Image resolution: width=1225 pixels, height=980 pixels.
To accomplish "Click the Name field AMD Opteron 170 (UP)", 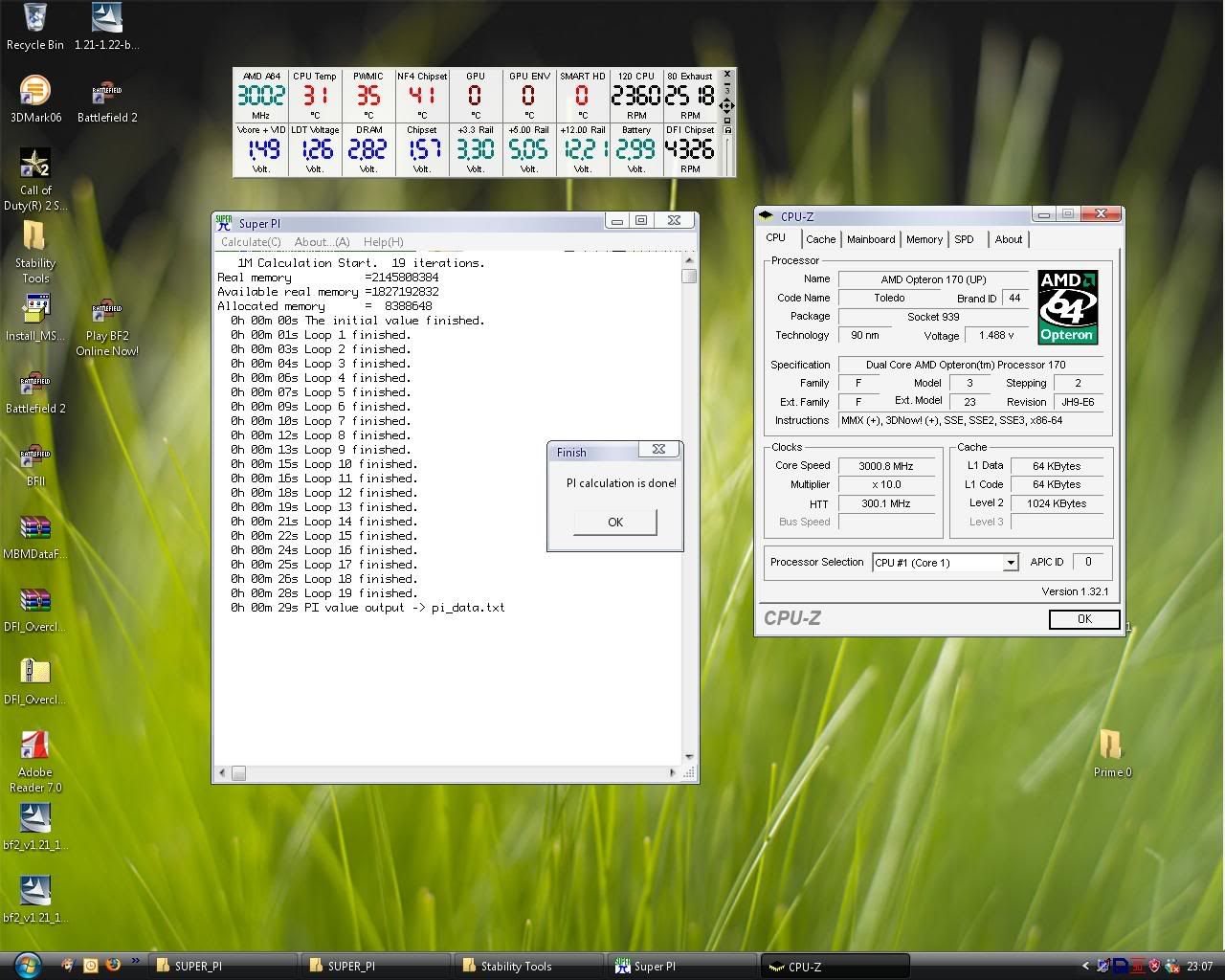I will point(933,279).
